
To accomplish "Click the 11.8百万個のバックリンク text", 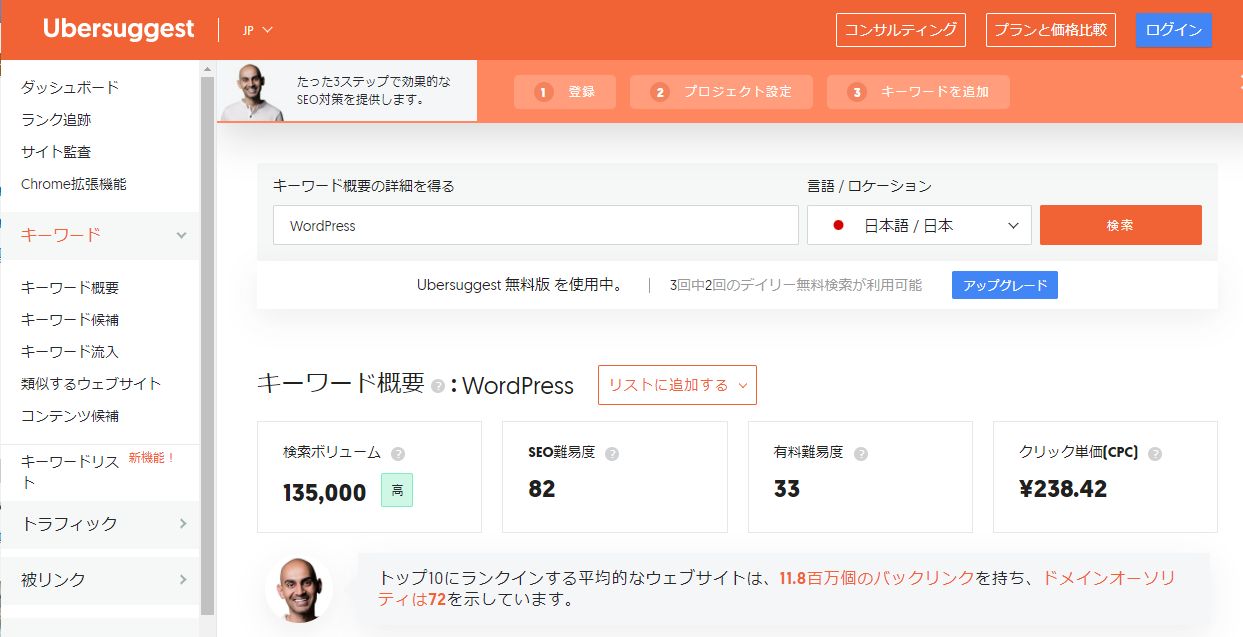I will (x=877, y=578).
